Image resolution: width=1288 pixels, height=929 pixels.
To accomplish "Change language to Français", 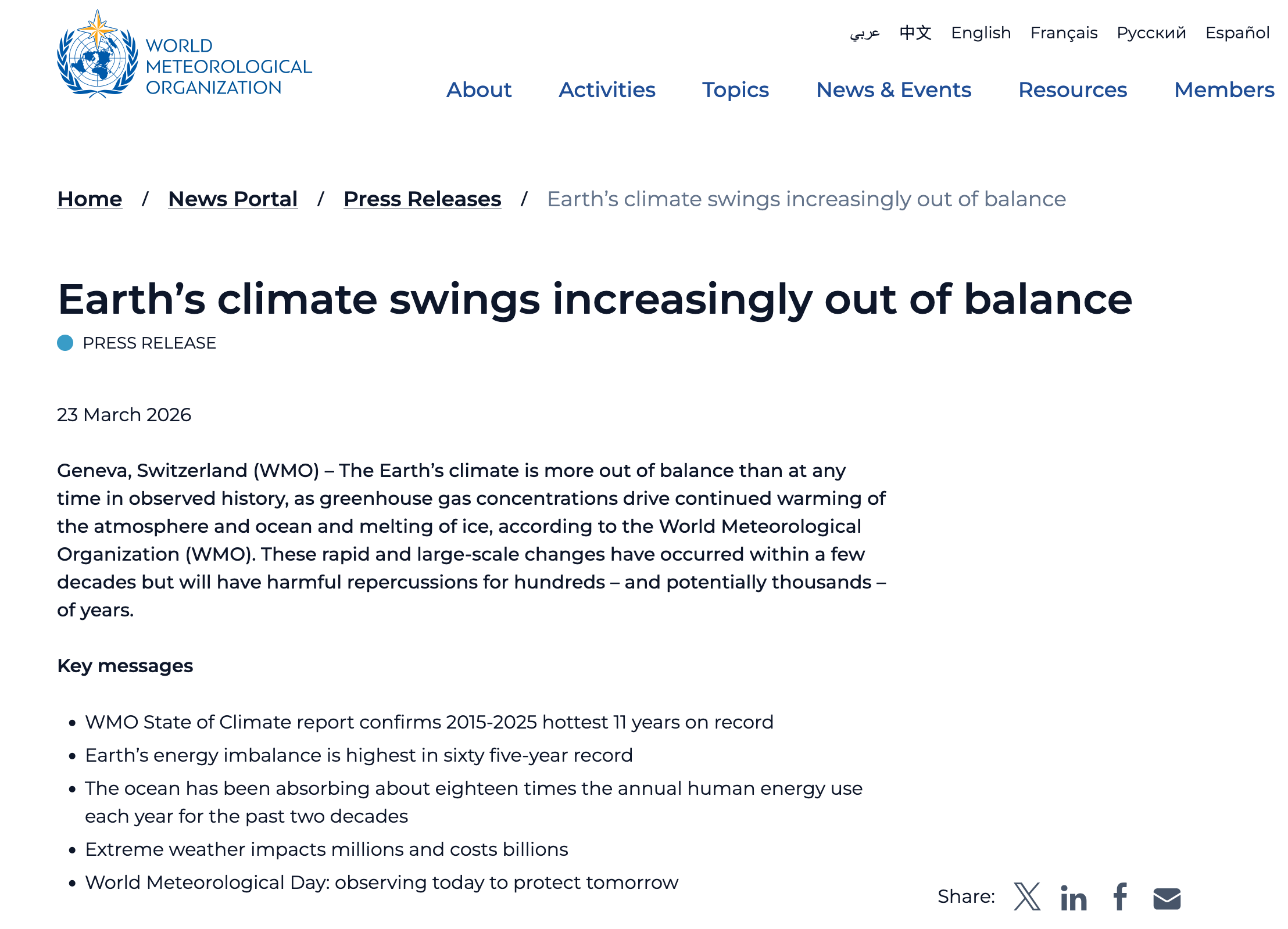I will pyautogui.click(x=1064, y=33).
